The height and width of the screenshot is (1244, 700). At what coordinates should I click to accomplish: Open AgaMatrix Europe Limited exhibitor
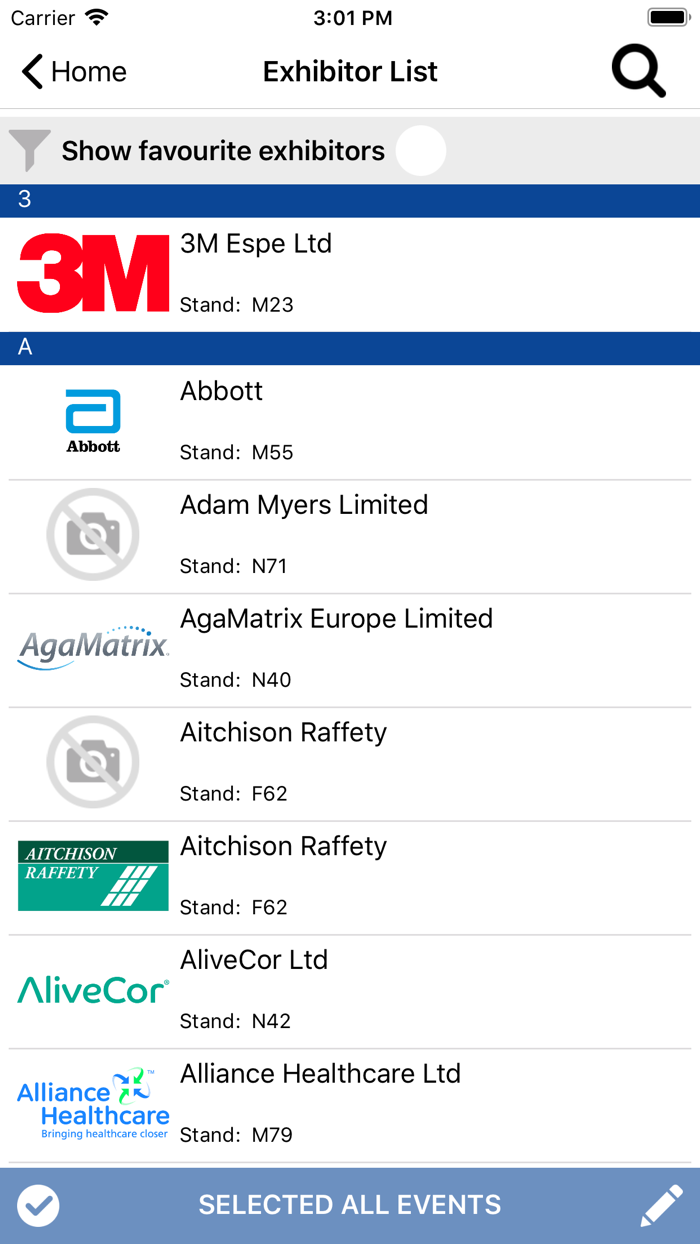tap(336, 619)
